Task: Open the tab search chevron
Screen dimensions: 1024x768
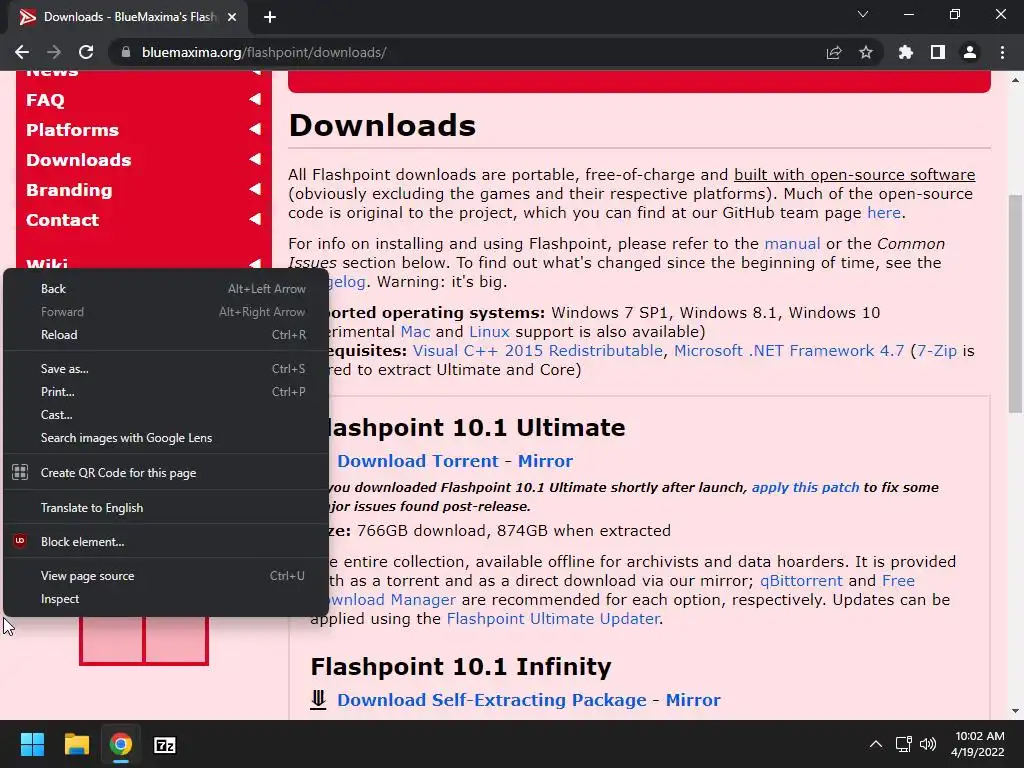Action: 863,14
